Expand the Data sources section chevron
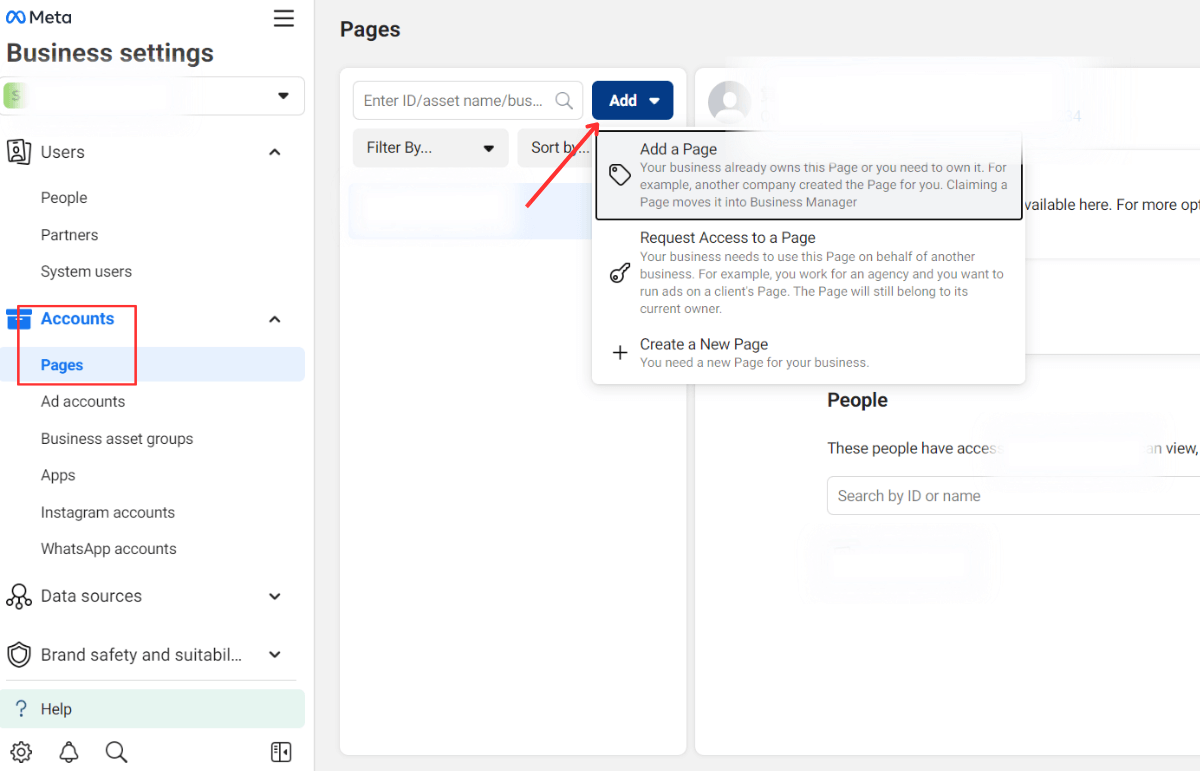The width and height of the screenshot is (1200, 771). point(274,596)
